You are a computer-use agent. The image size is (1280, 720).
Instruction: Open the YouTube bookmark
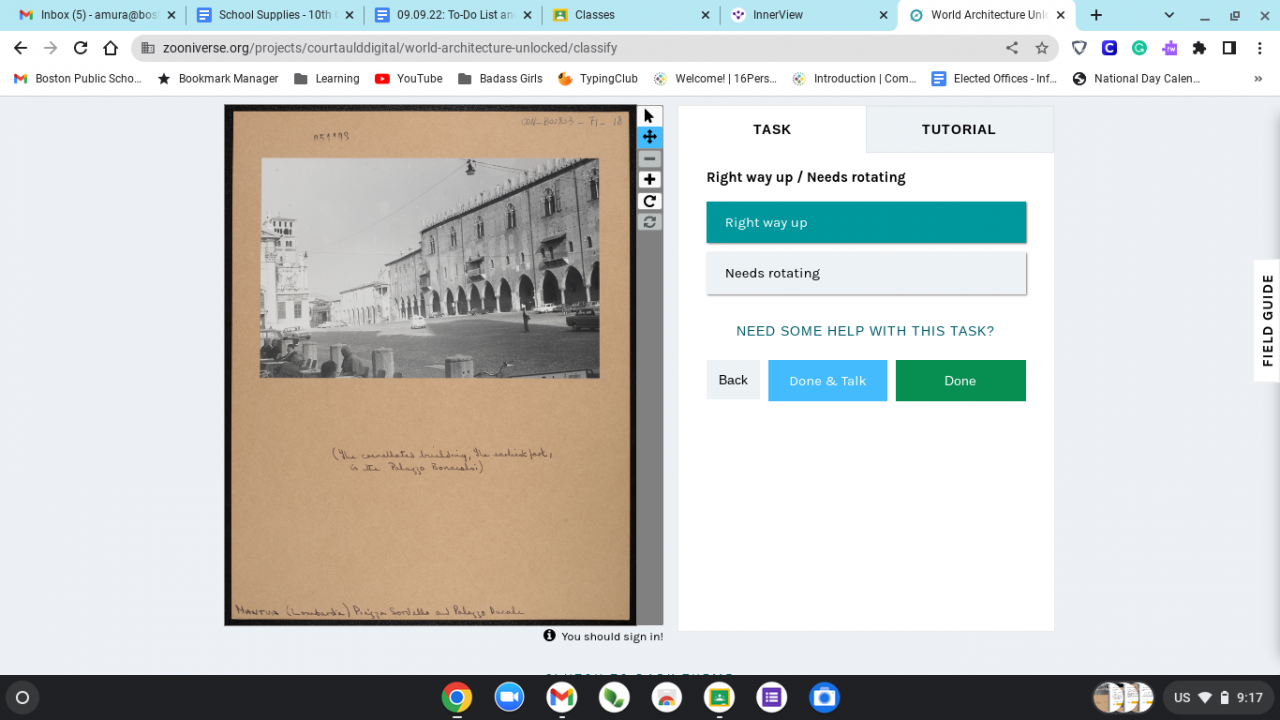pos(409,78)
